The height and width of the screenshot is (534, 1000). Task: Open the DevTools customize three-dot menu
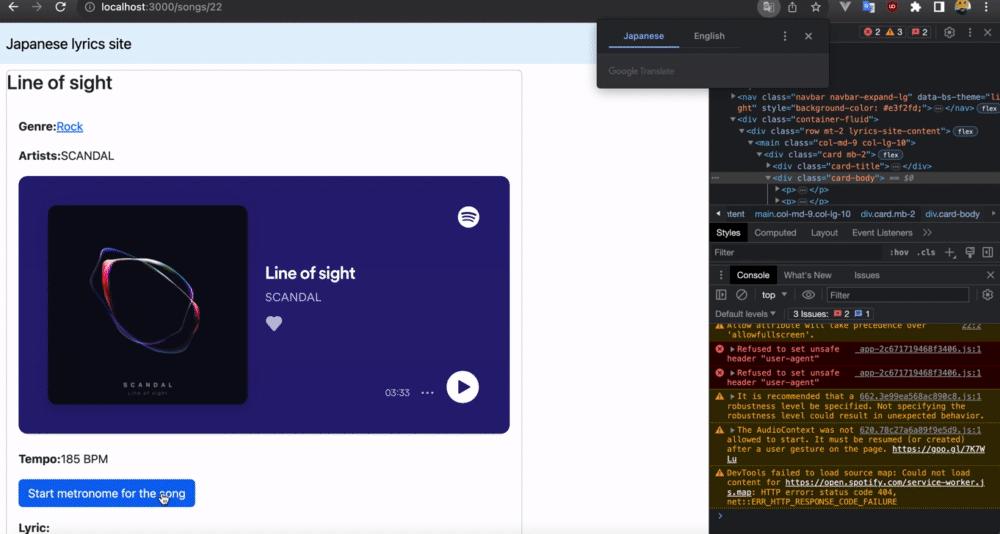pyautogui.click(x=970, y=33)
